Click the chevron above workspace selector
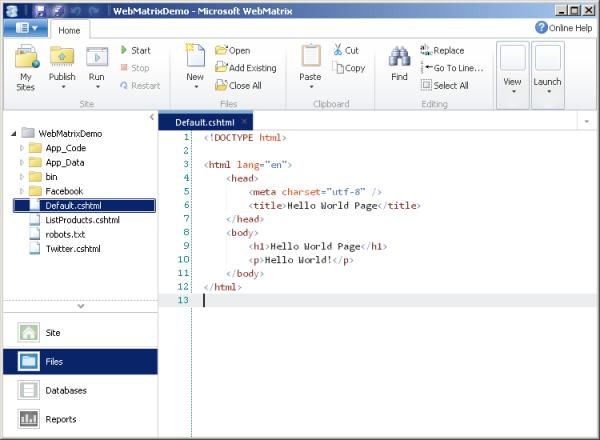This screenshot has height=440, width=600. click(81, 306)
